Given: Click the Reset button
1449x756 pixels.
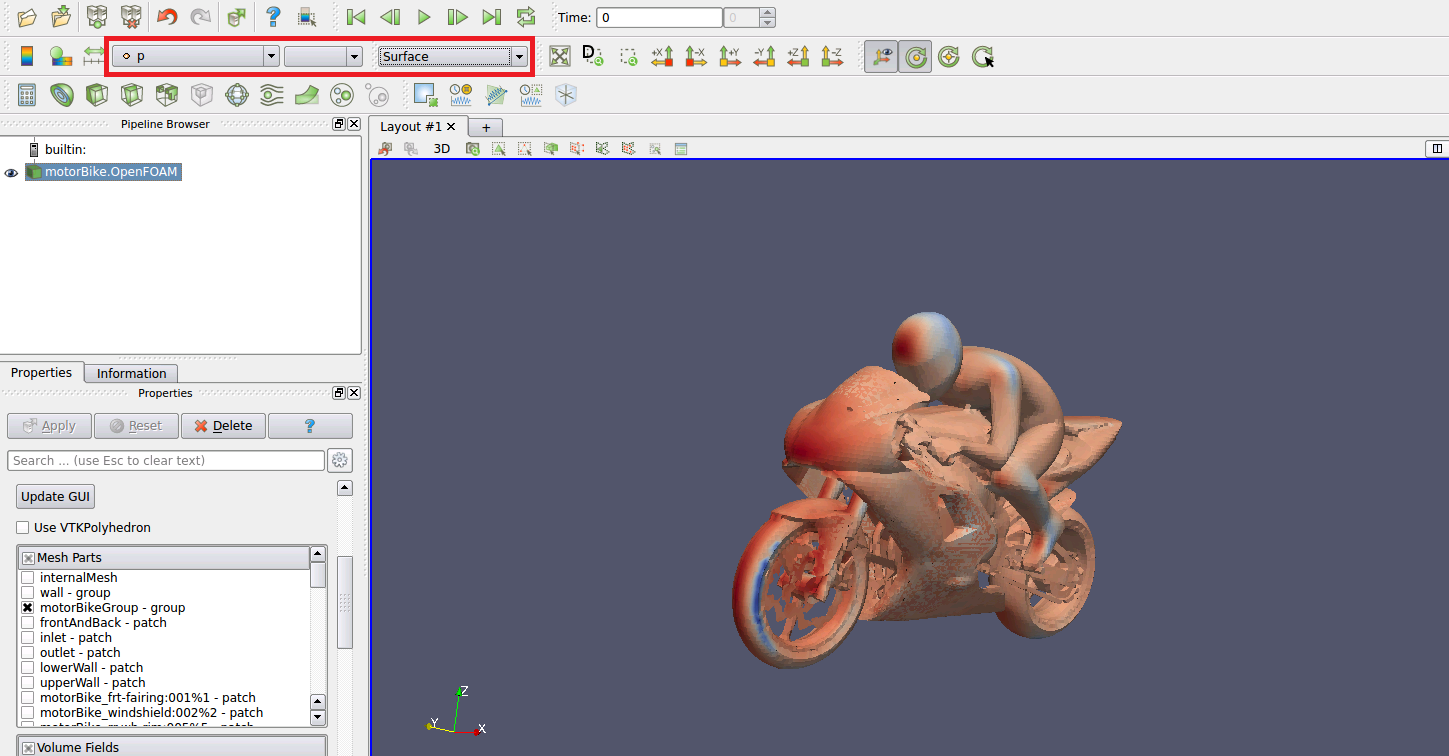Looking at the screenshot, I should [x=136, y=426].
